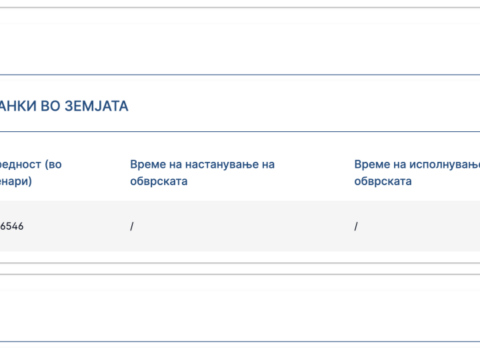This screenshot has width=480, height=363.
Task: Click the "едност (во енари)" column header
Action: [31, 173]
